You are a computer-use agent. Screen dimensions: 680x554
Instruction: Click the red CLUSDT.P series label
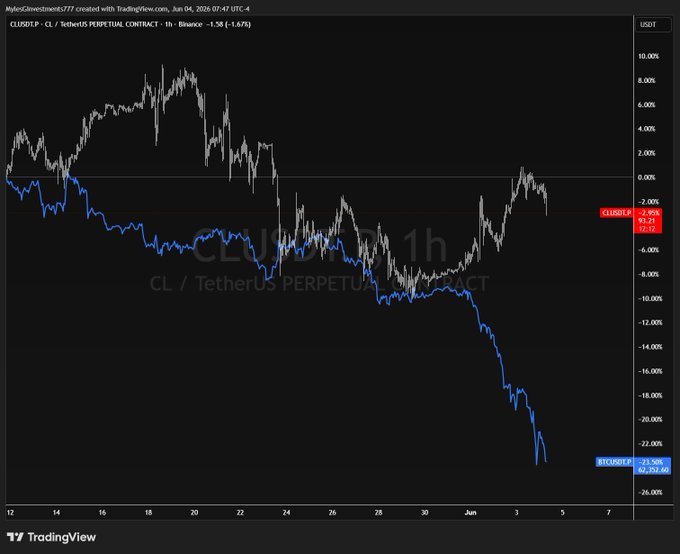617,213
